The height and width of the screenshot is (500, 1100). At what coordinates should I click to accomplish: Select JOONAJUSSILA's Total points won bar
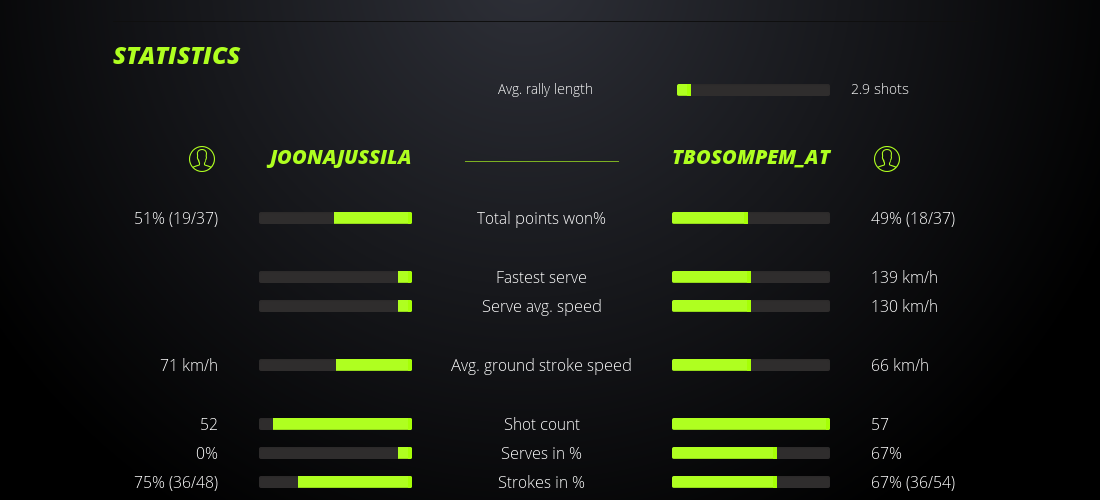tap(335, 218)
